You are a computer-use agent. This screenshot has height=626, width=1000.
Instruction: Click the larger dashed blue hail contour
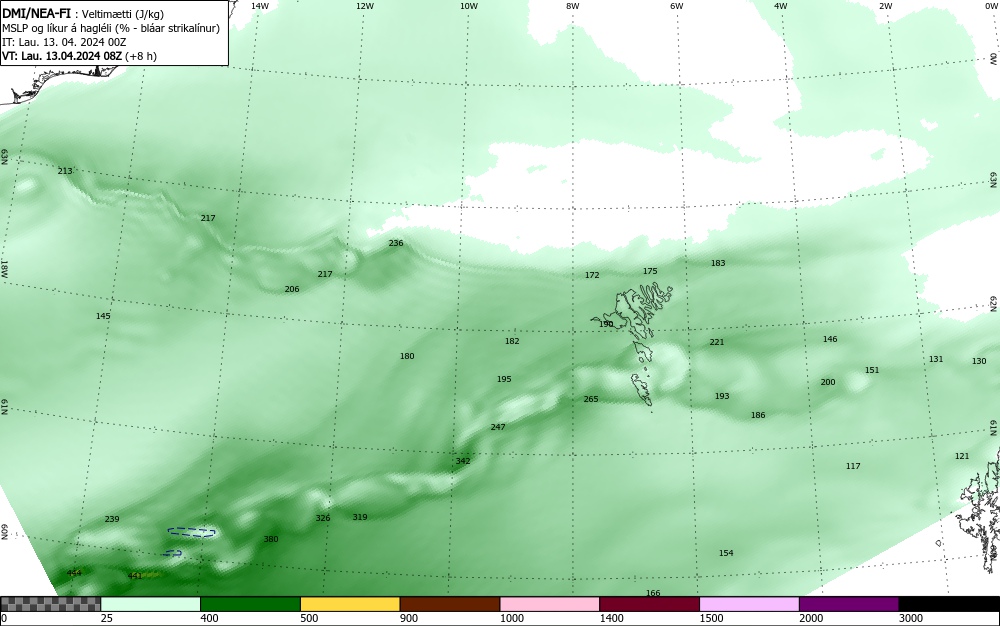[191, 532]
